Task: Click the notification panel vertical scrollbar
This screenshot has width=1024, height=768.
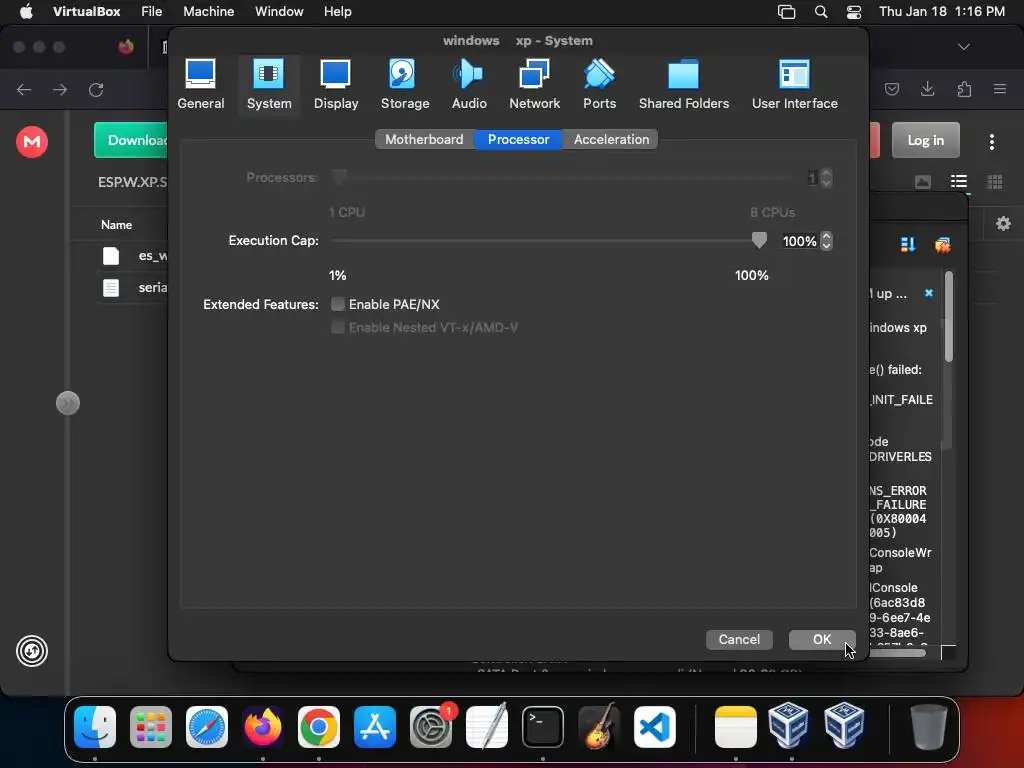Action: (948, 317)
